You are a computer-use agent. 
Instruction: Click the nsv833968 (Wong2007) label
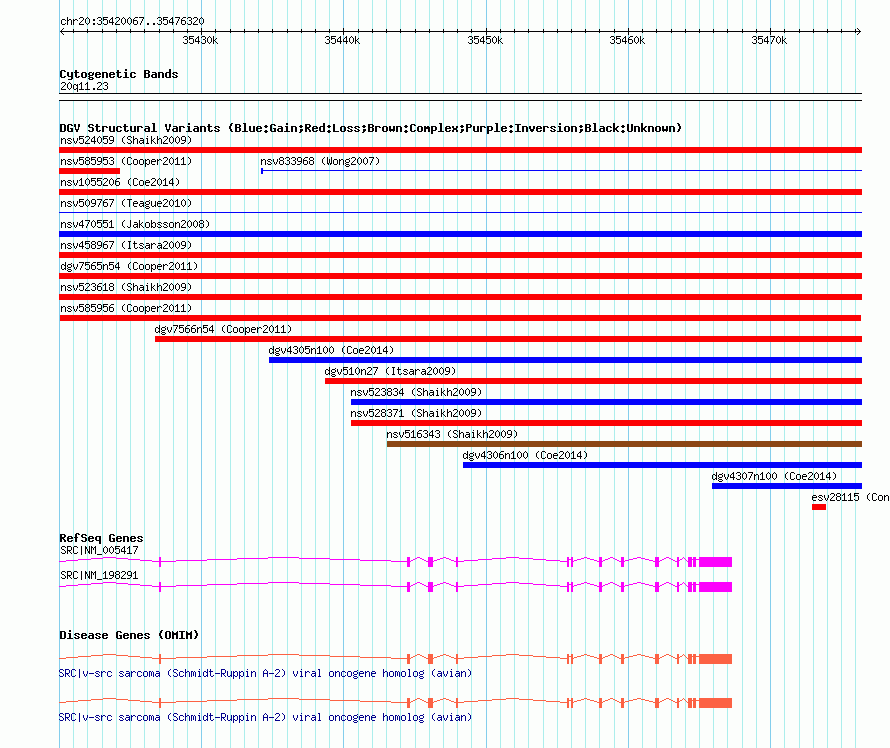tap(320, 161)
